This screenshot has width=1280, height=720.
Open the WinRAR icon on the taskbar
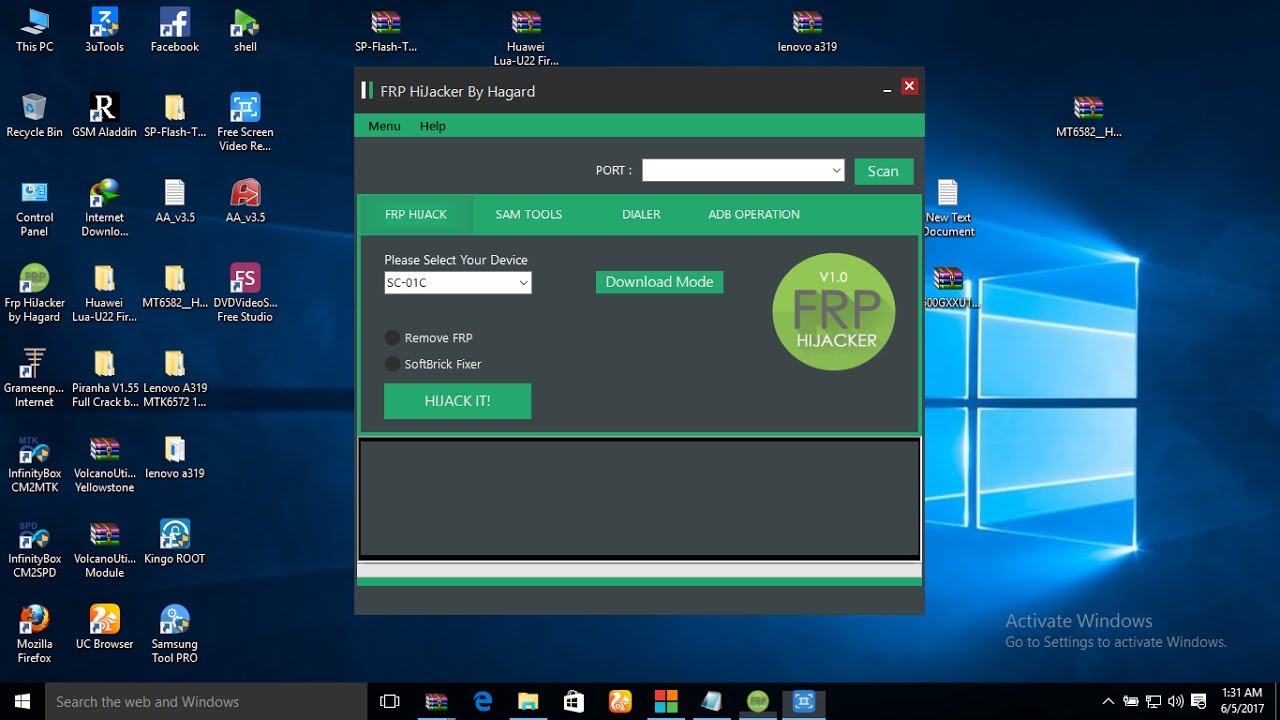tap(437, 702)
